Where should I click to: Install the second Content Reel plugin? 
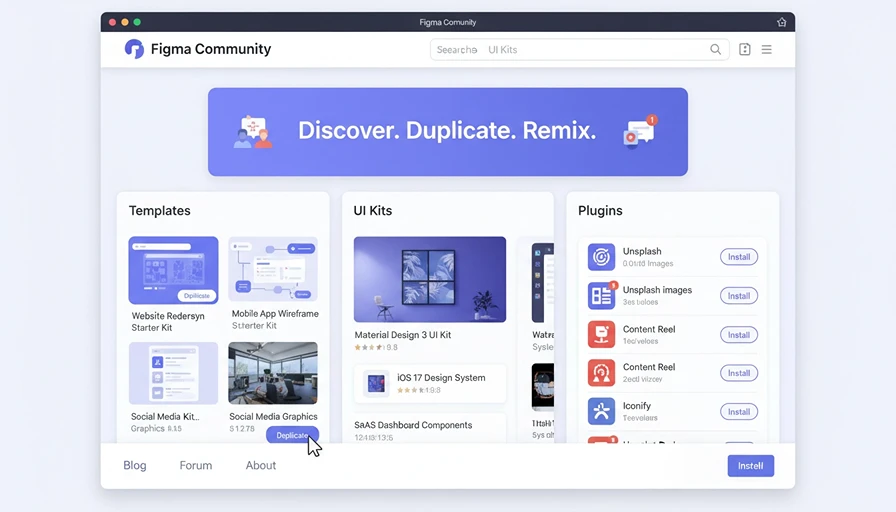(739, 373)
